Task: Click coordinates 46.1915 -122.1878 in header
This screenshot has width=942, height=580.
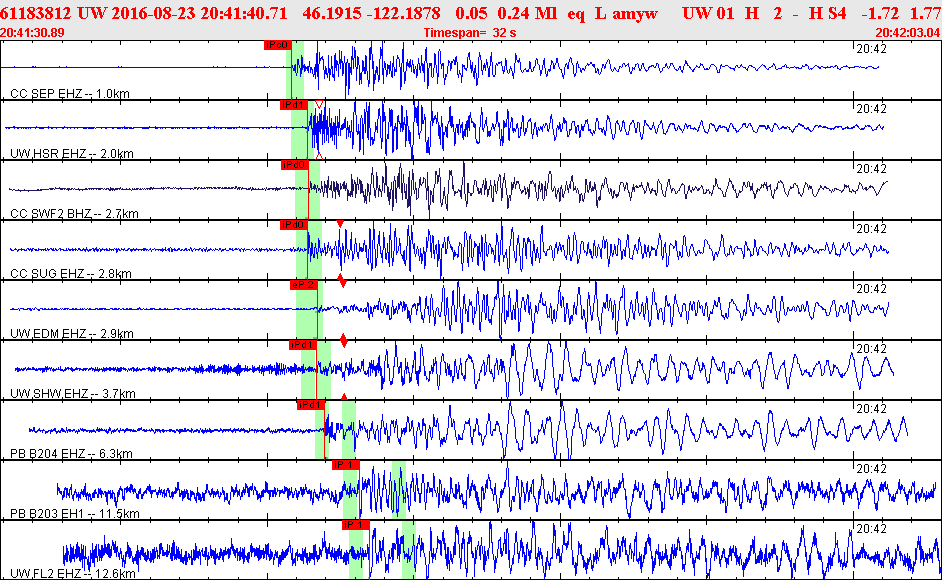Action: tap(371, 13)
